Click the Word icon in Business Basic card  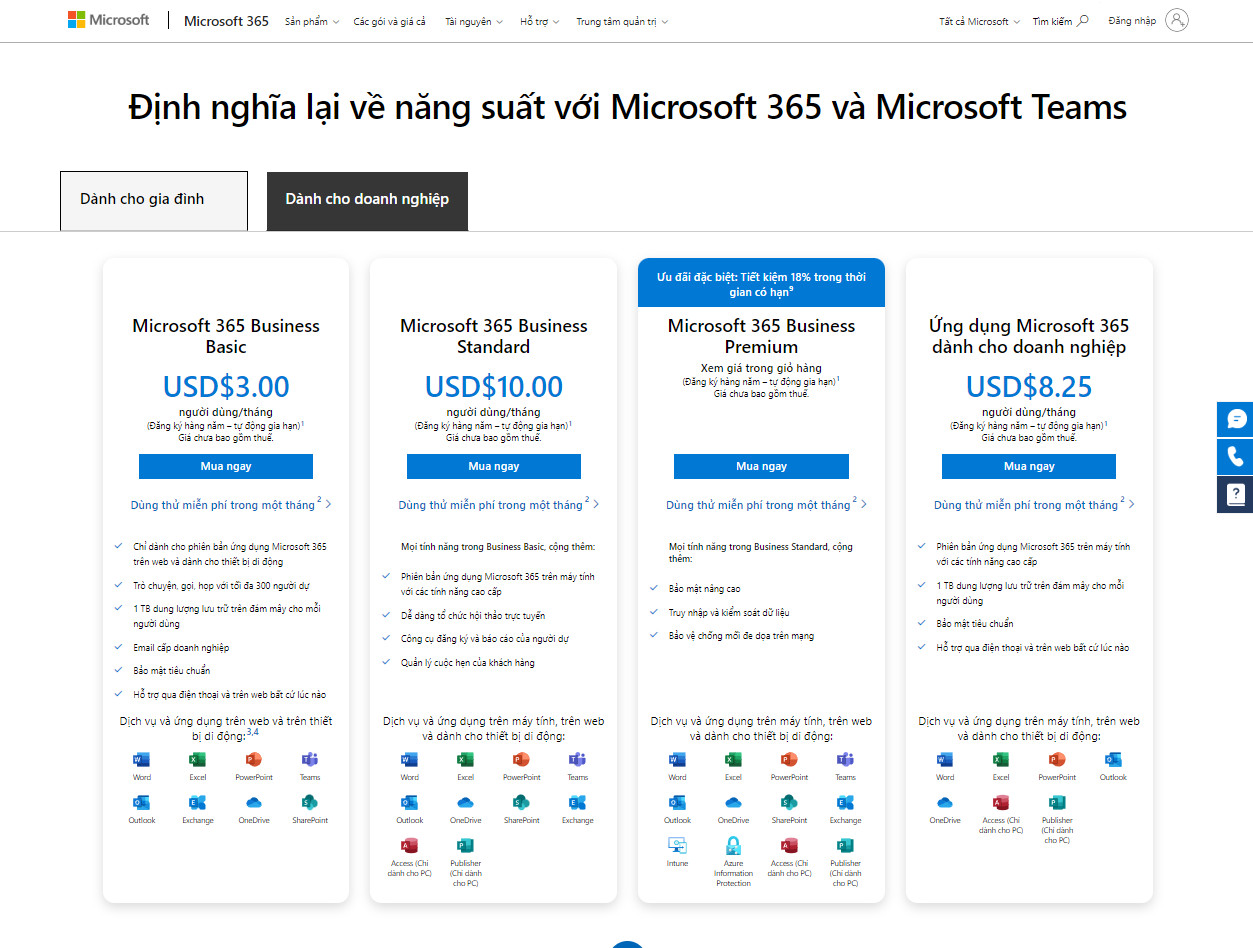141,760
